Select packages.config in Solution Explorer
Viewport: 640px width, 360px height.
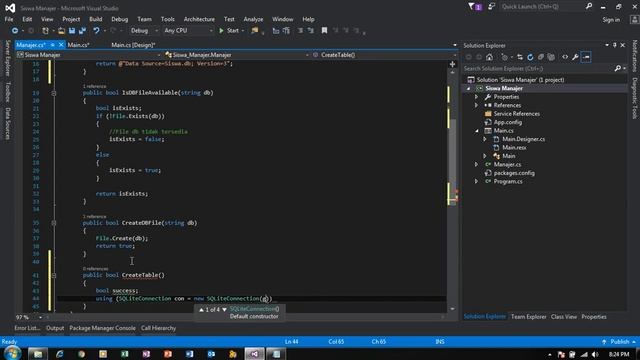514,173
